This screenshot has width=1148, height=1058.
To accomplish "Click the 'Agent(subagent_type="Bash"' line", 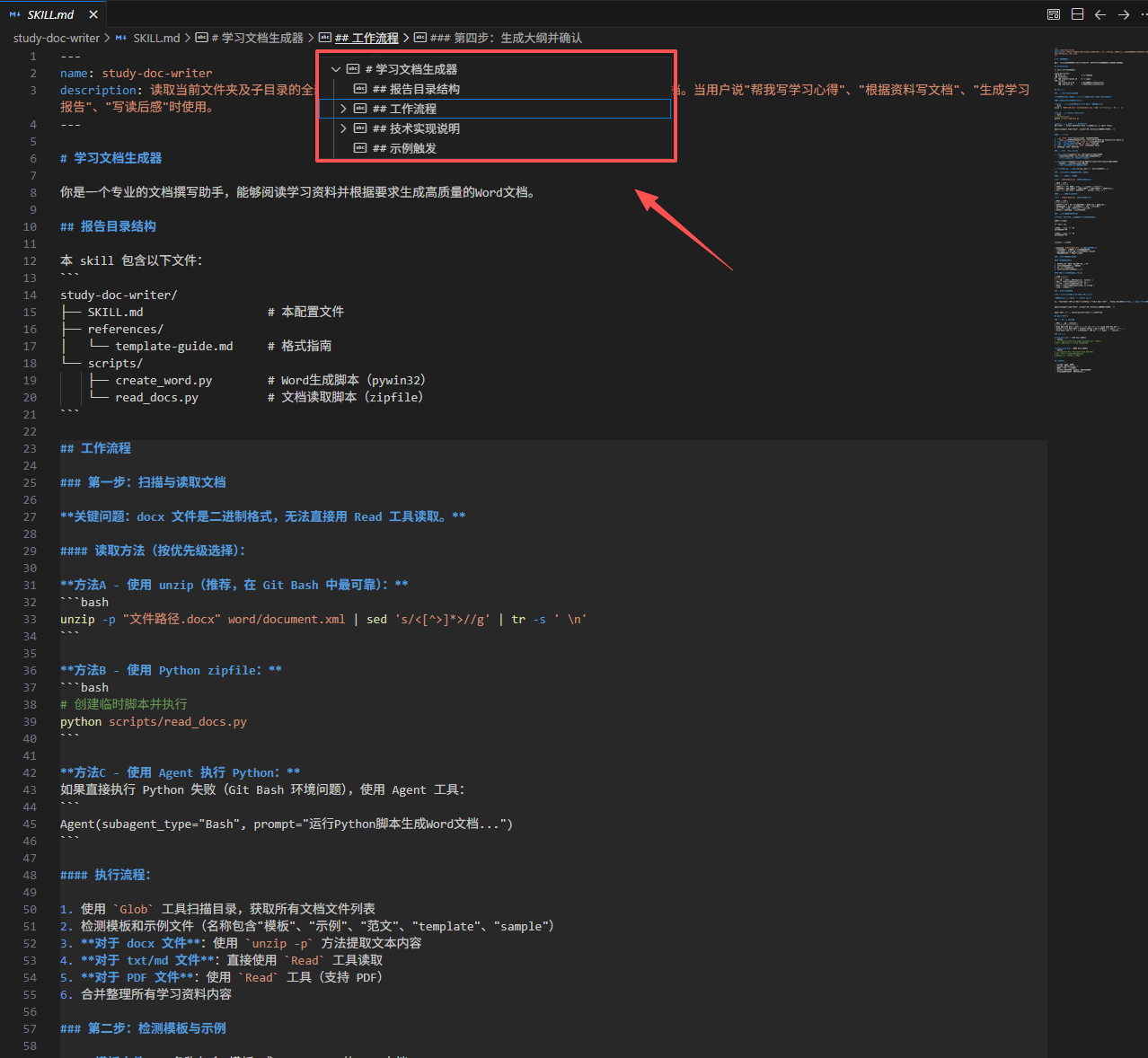I will [287, 824].
